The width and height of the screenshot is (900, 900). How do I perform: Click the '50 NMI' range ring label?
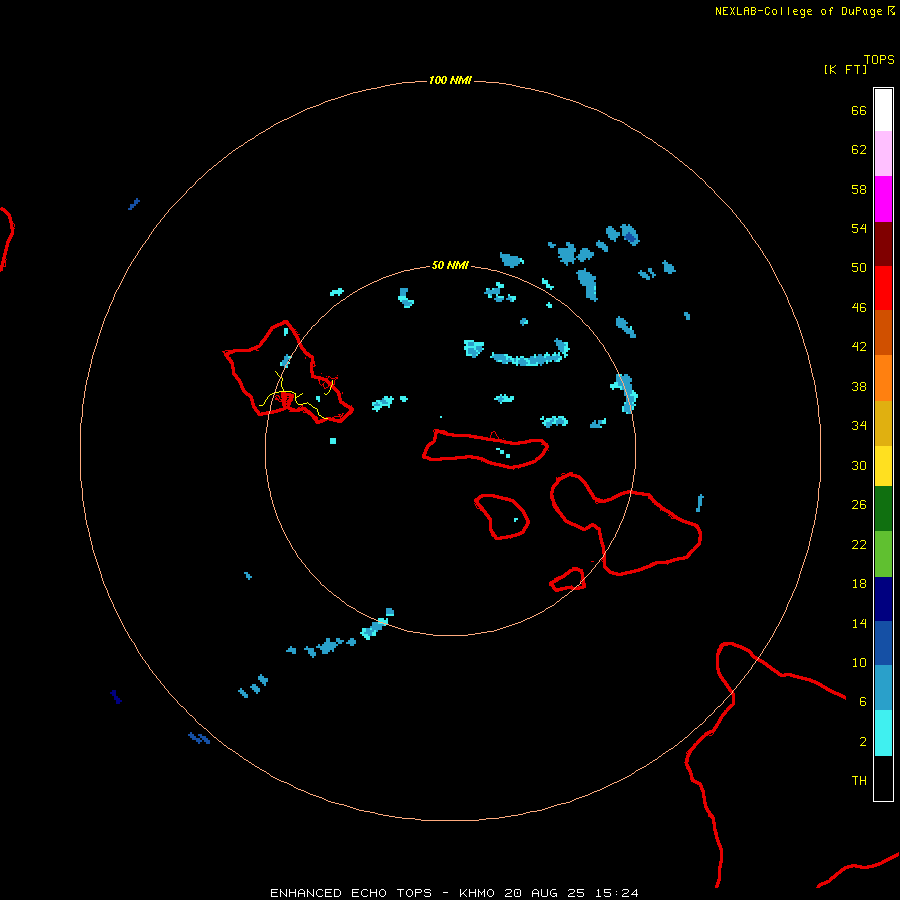click(450, 265)
